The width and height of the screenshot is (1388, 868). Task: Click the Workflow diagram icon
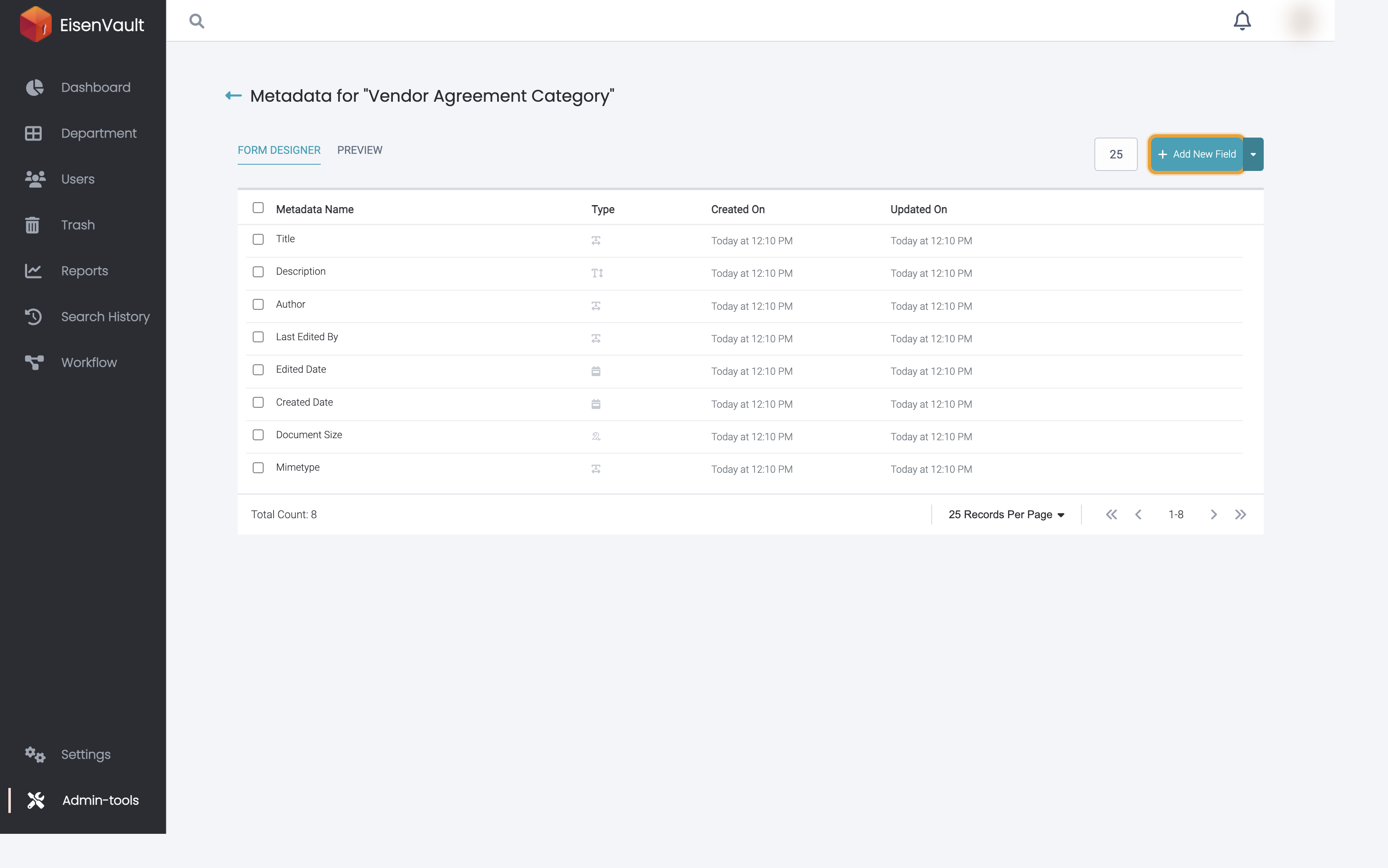[34, 363]
